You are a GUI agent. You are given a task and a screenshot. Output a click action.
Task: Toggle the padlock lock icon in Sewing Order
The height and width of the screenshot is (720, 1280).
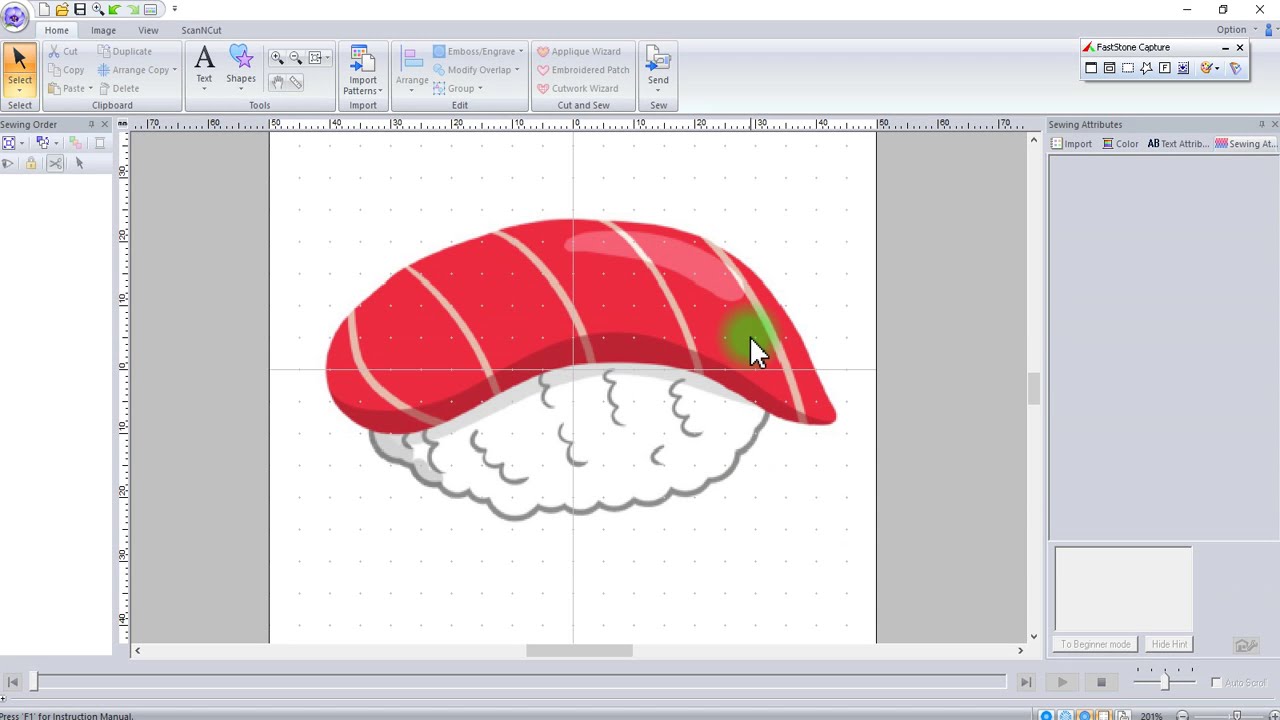pyautogui.click(x=31, y=164)
